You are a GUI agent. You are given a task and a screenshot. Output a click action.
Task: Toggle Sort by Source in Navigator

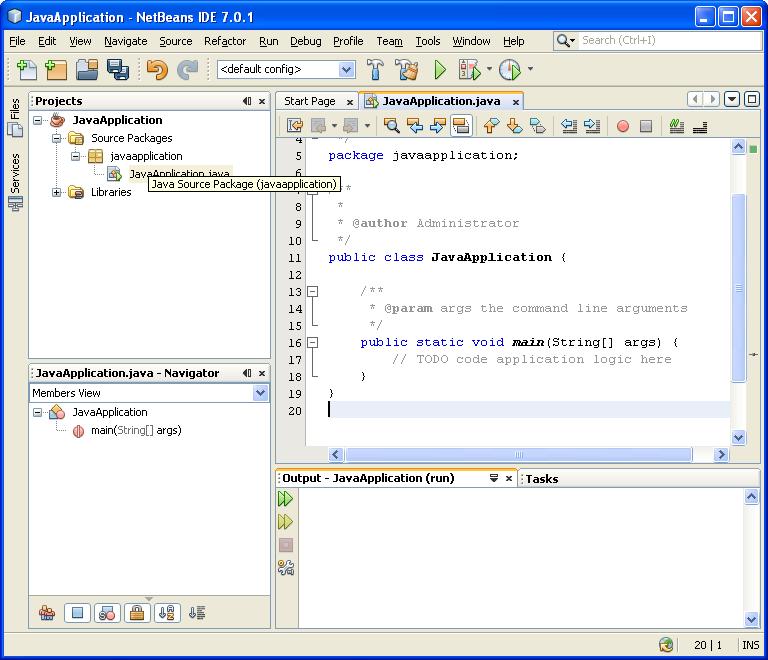tap(197, 613)
